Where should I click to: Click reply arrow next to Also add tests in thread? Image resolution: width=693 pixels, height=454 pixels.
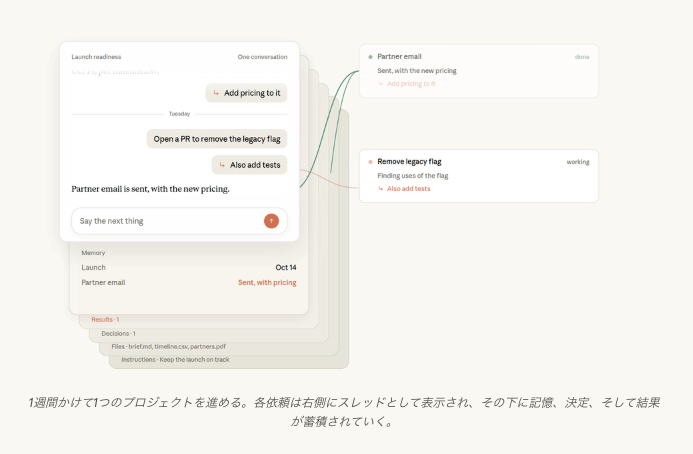point(381,189)
